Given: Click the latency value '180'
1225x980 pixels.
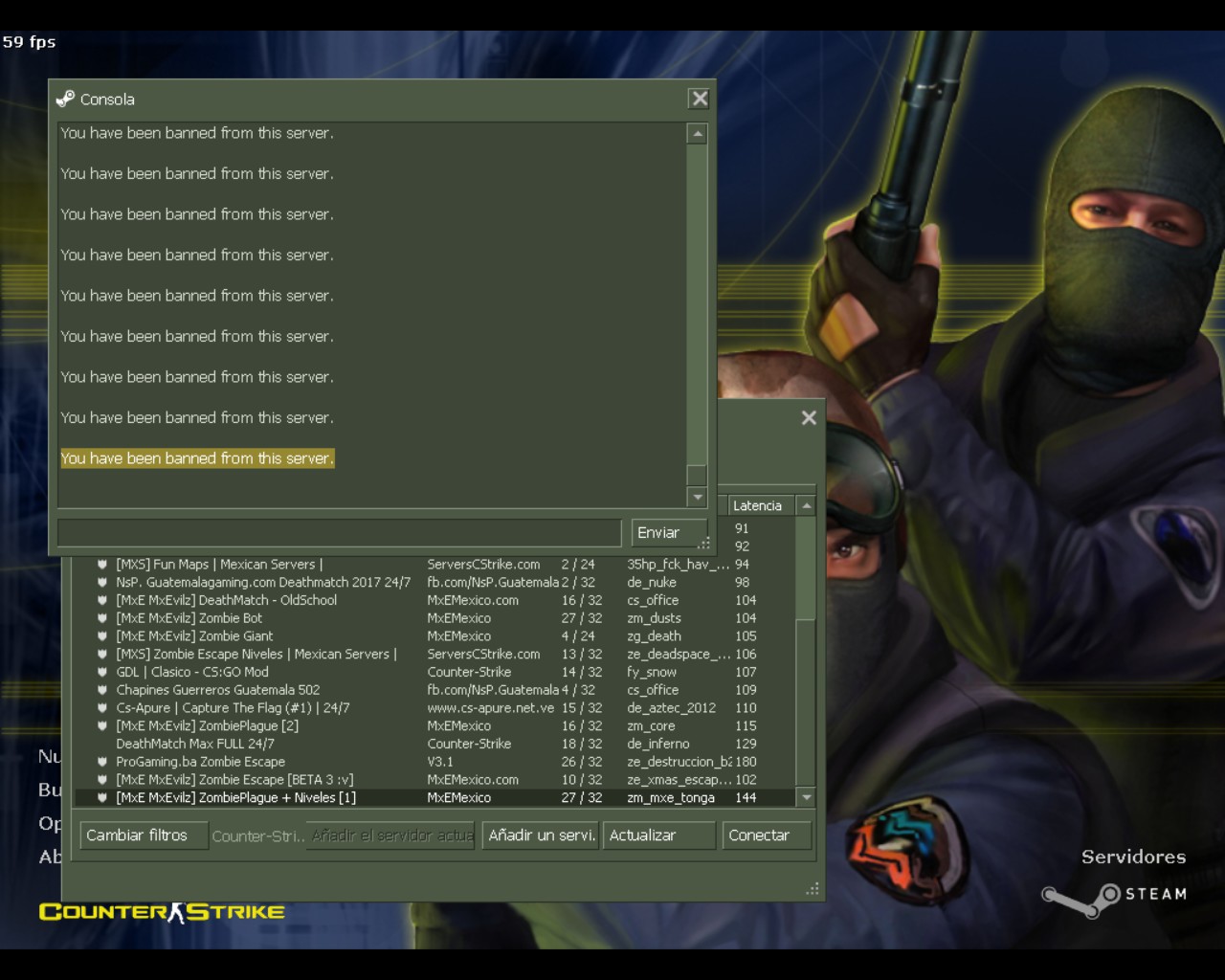Looking at the screenshot, I should [x=746, y=762].
